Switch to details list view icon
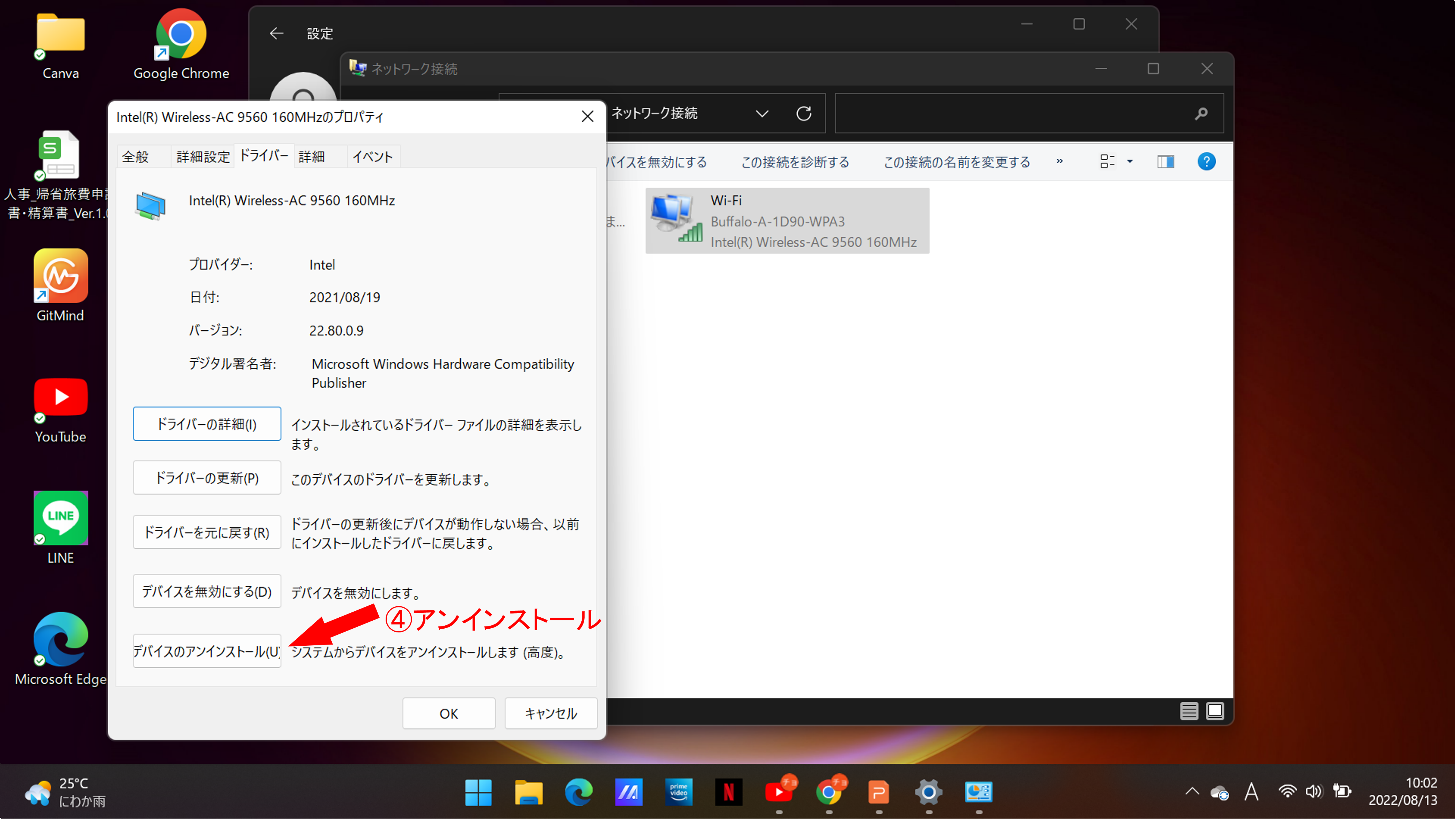This screenshot has height=819, width=1456. point(1189,711)
